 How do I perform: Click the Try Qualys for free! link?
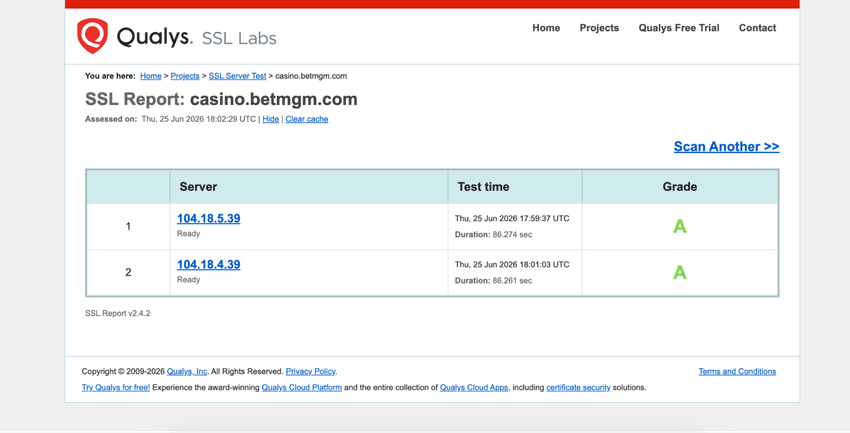[116, 387]
